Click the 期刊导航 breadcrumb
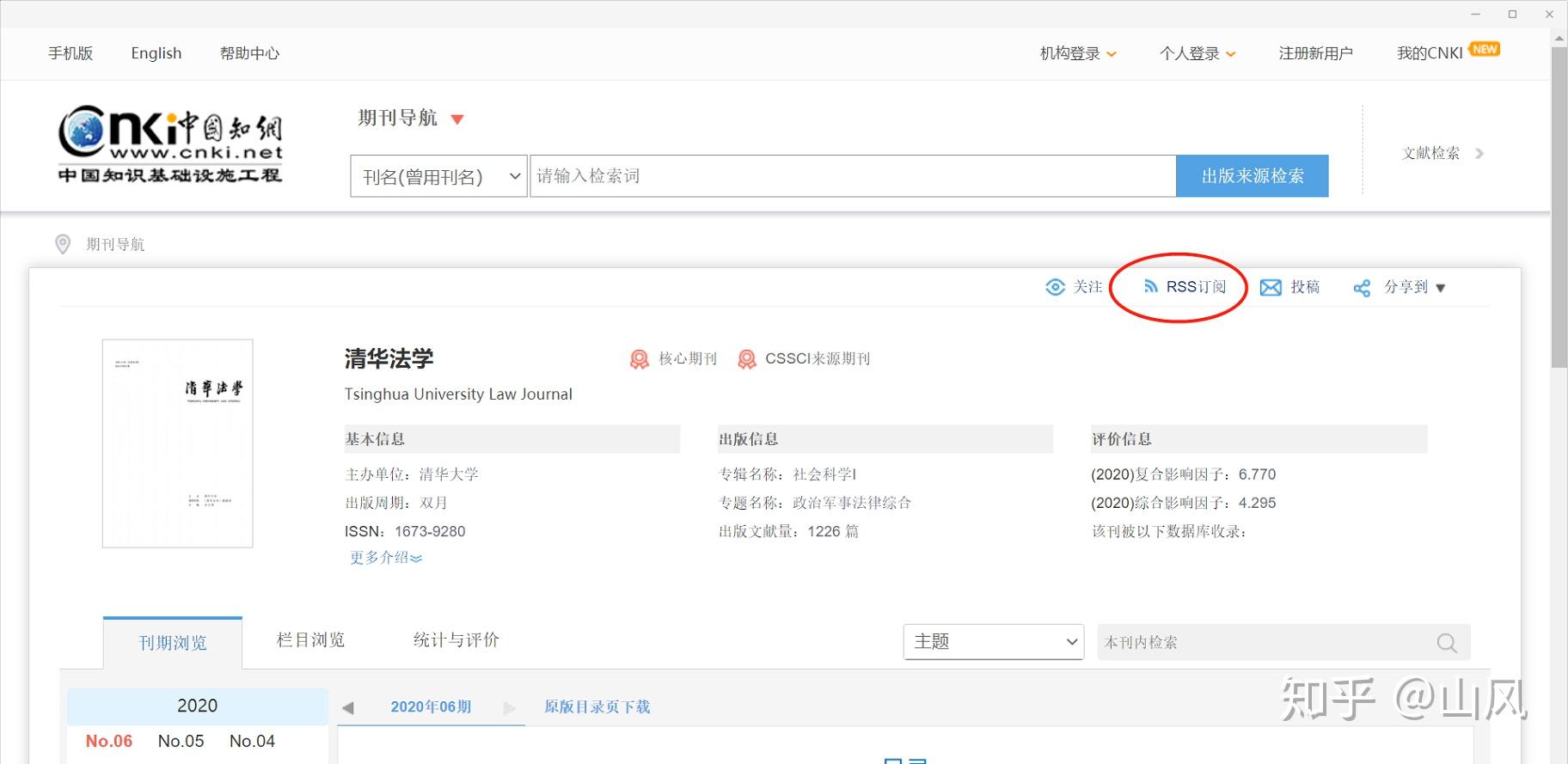Screen dimensions: 1568x764 pos(115,245)
